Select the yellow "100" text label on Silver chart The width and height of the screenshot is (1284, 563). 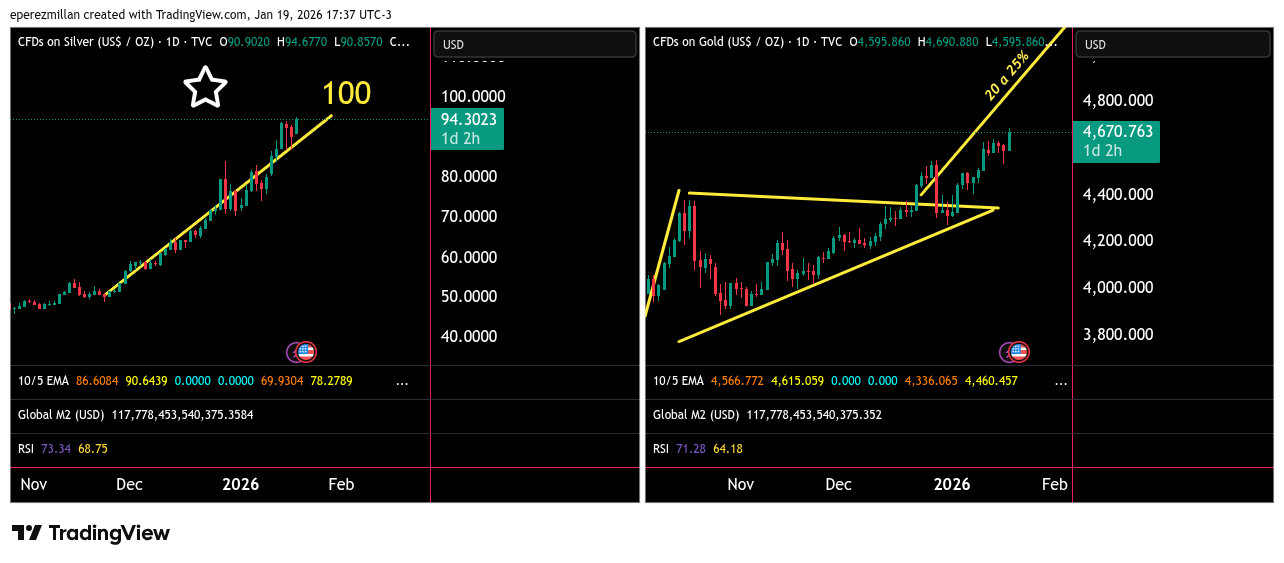(346, 93)
